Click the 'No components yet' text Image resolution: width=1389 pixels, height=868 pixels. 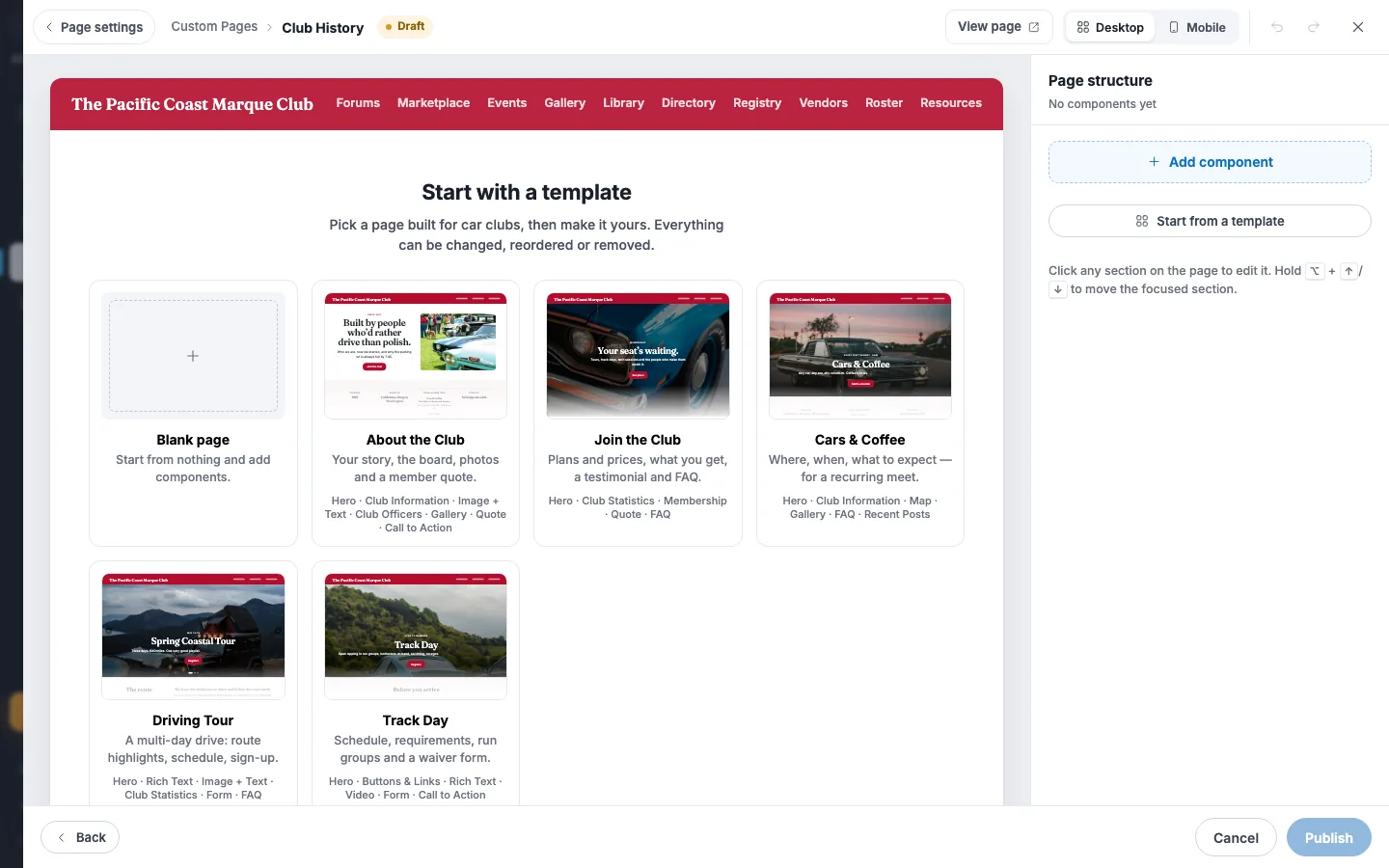click(x=1103, y=104)
